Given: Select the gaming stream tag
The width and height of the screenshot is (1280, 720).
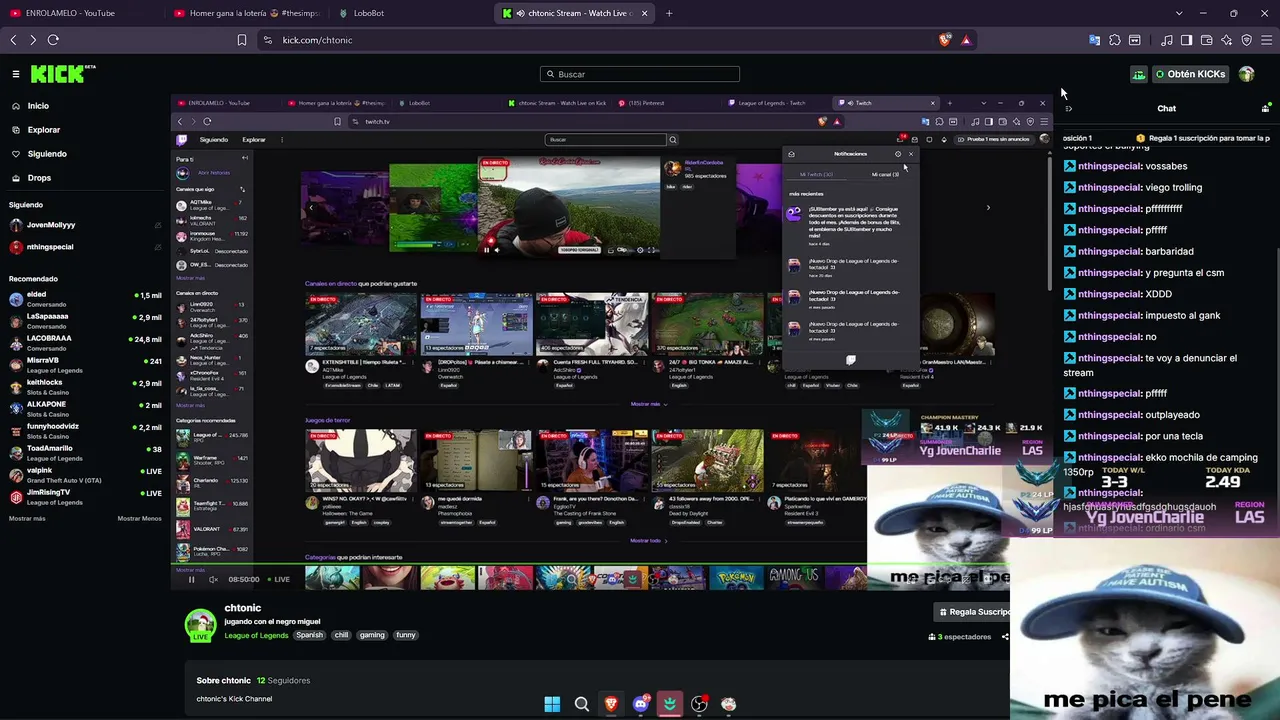Looking at the screenshot, I should point(372,635).
